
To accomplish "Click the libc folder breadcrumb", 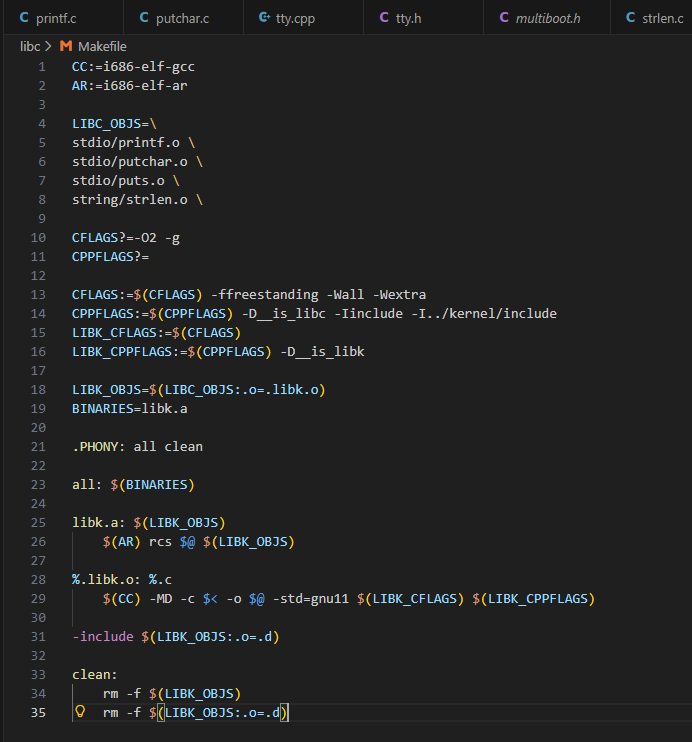I will click(30, 46).
